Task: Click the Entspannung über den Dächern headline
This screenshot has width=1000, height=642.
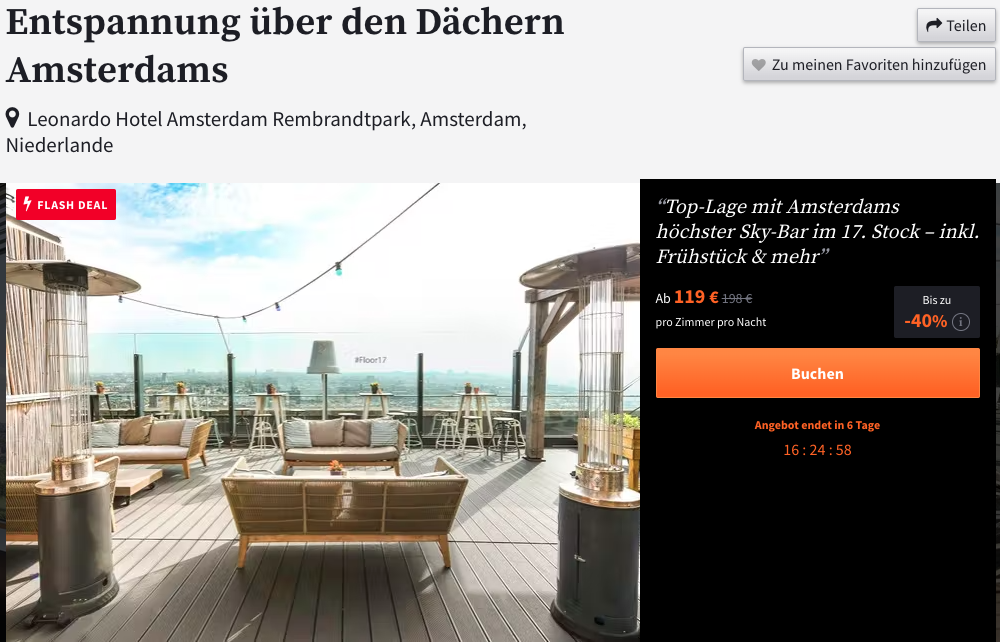Action: pos(285,46)
